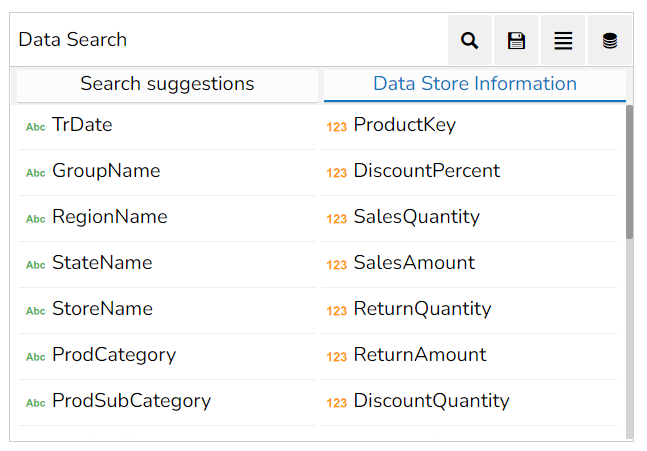The image size is (647, 451).
Task: Click the database stack icon
Action: point(609,40)
